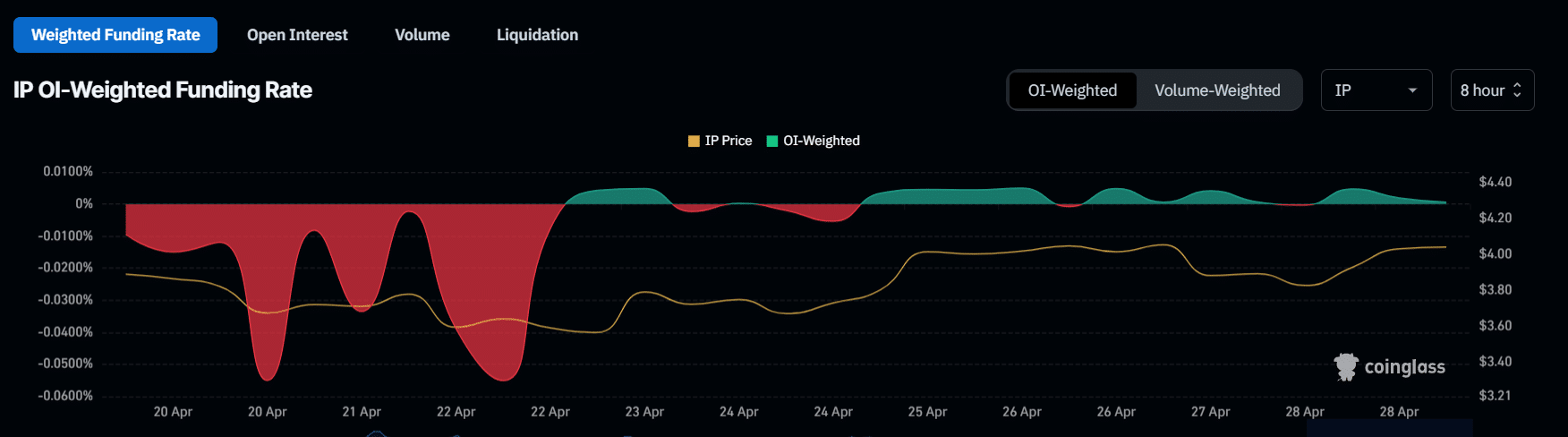The height and width of the screenshot is (437, 1568).
Task: Switch to Volume-Weighted funding rate
Action: (x=1217, y=90)
